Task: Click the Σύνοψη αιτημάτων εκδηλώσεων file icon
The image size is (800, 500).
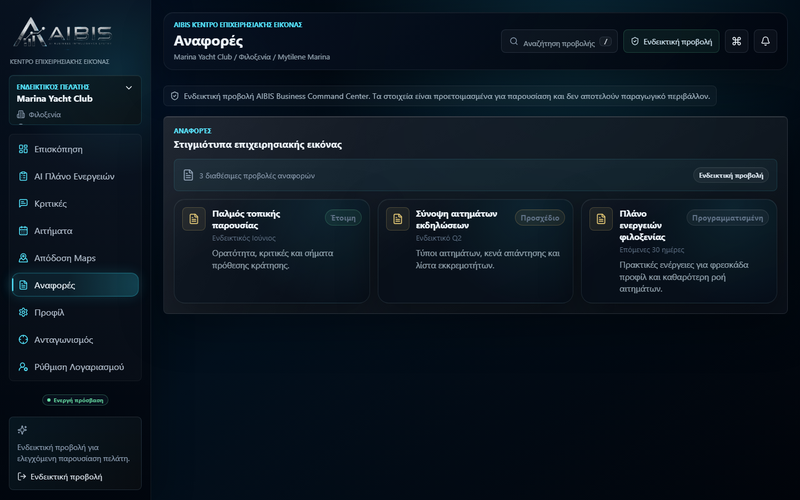Action: [x=397, y=219]
